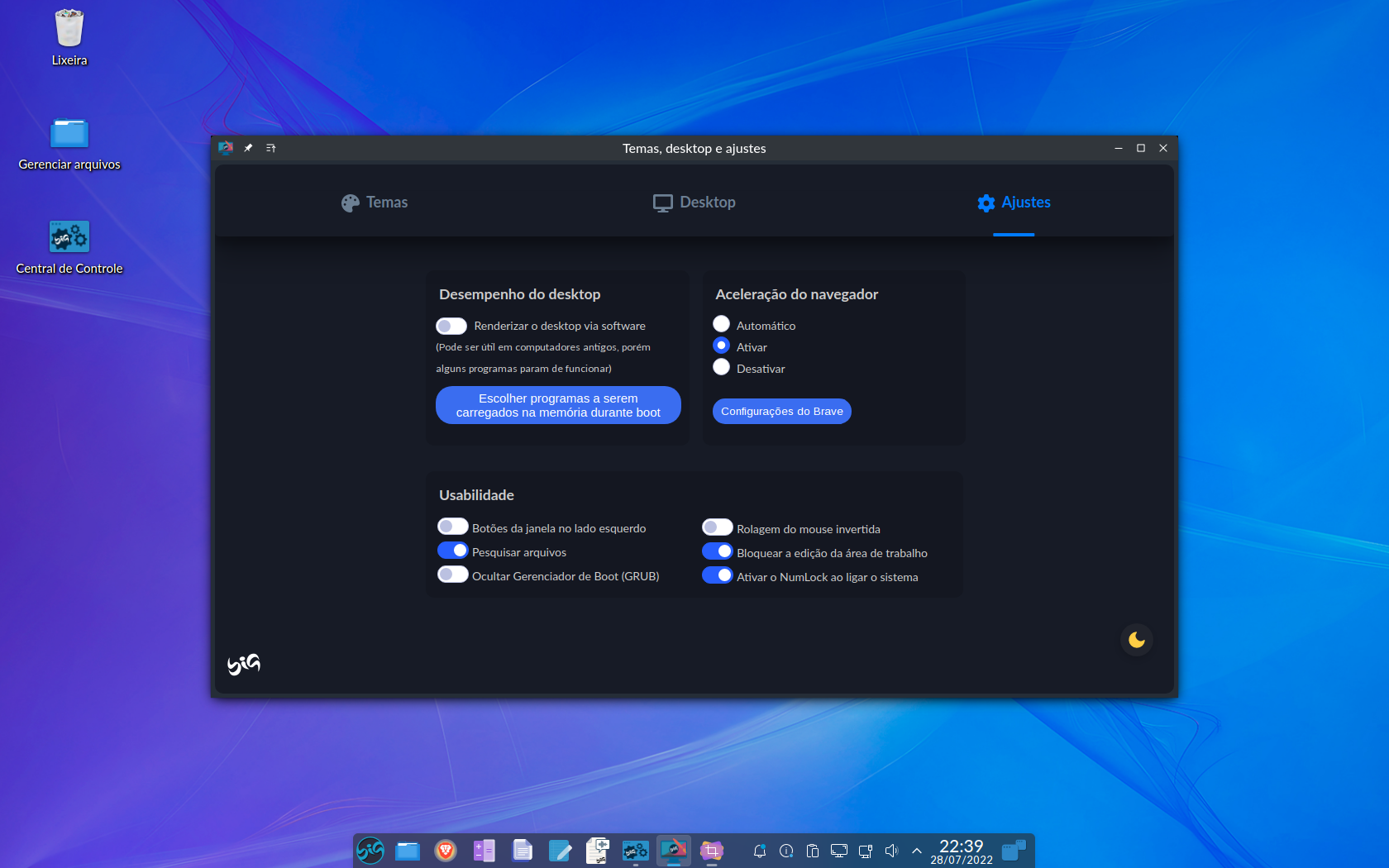
Task: Select the Automático radio option
Action: pos(721,324)
